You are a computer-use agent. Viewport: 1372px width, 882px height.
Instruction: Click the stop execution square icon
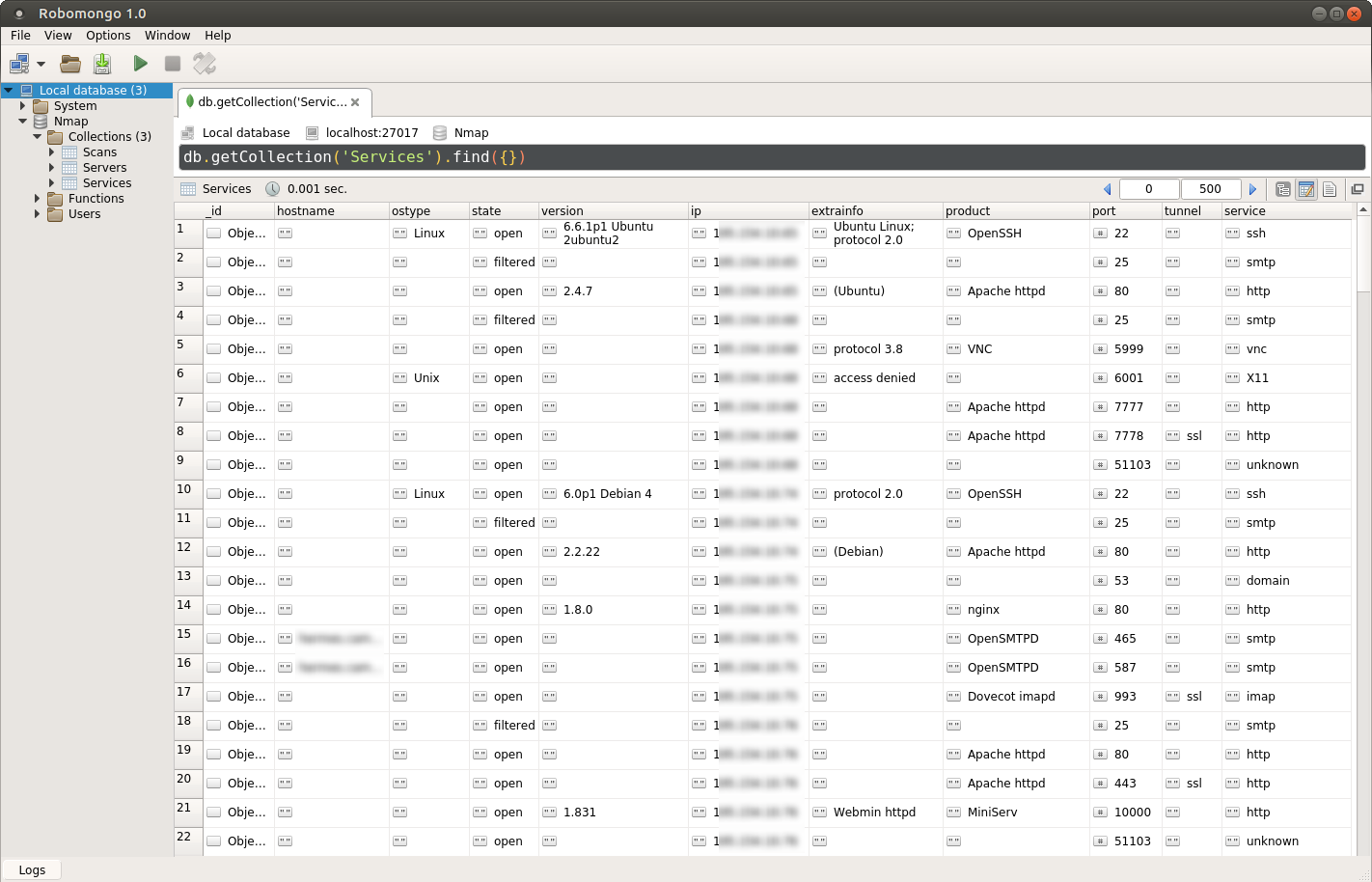click(173, 64)
